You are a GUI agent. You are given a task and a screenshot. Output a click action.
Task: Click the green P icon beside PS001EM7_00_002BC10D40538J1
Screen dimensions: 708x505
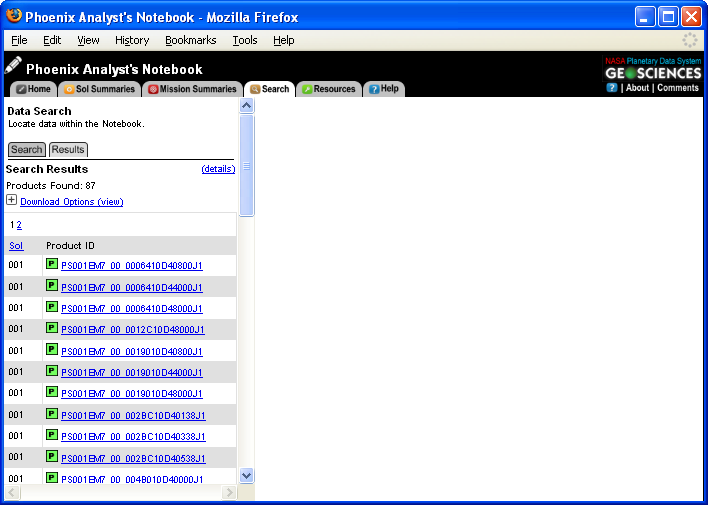[52, 457]
